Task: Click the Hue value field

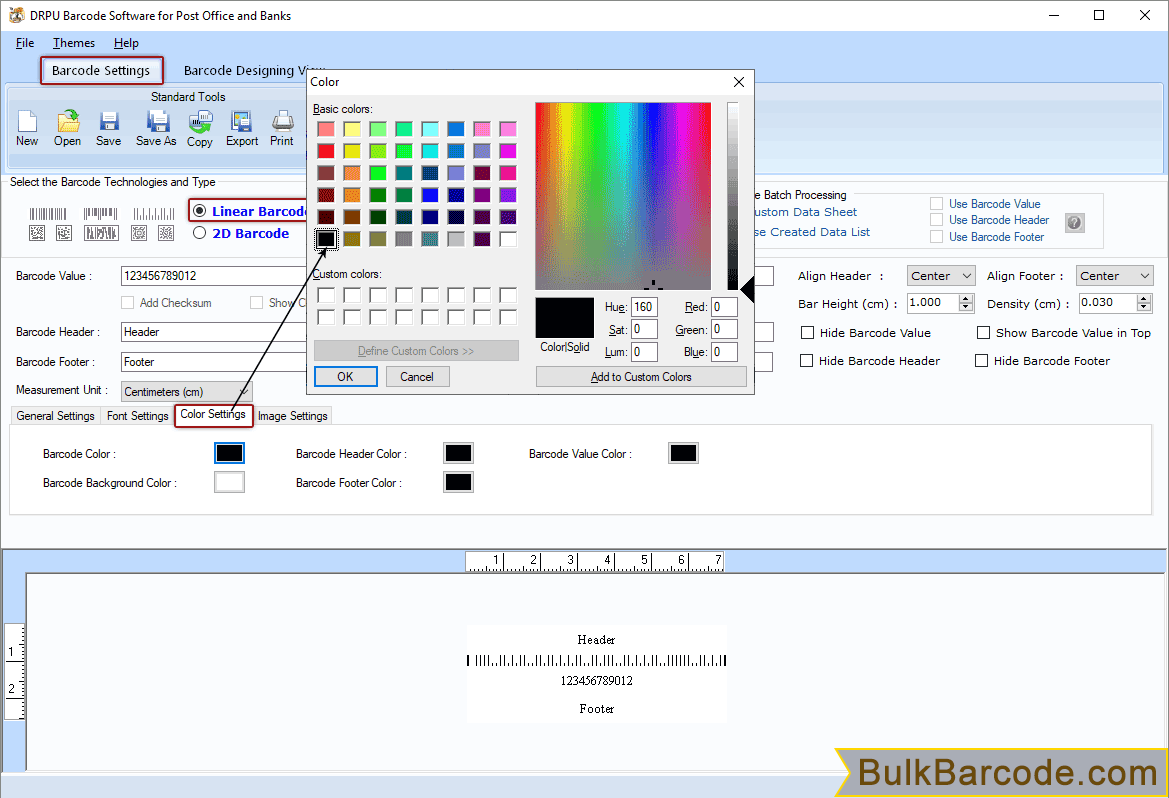Action: click(644, 307)
